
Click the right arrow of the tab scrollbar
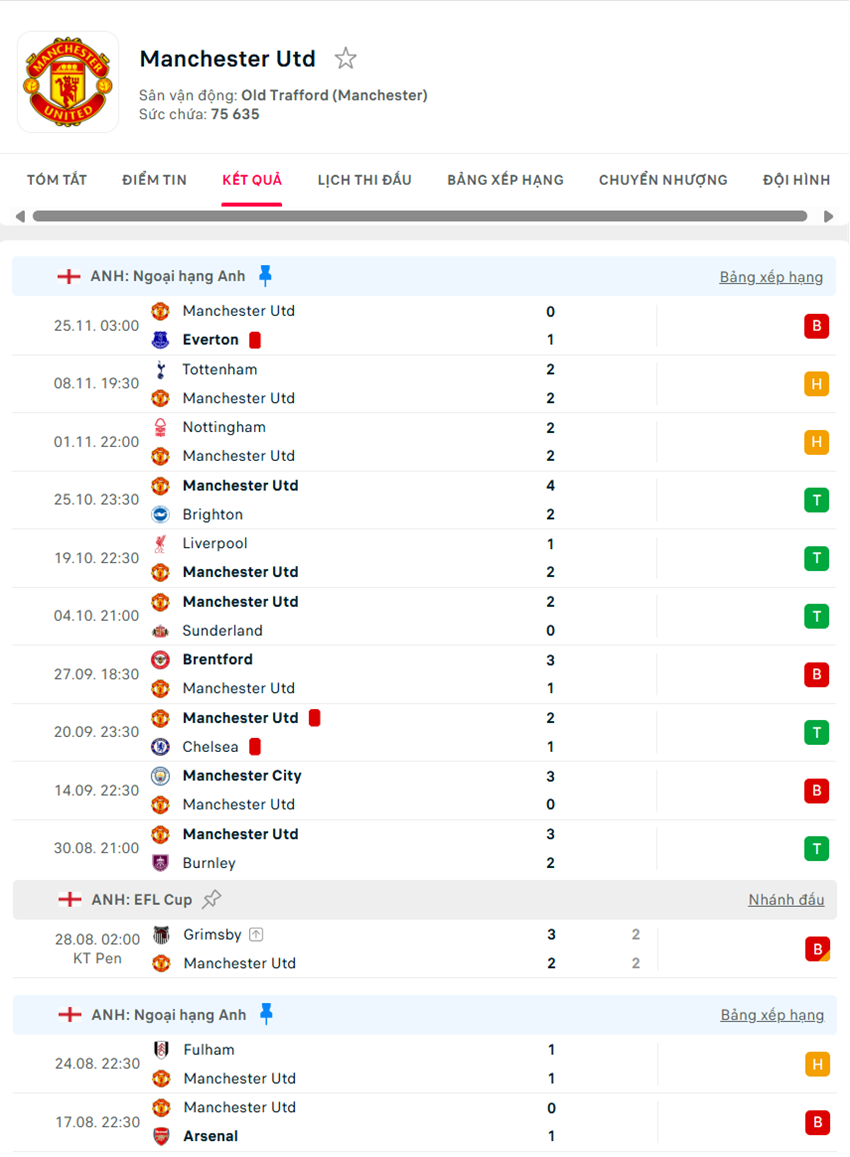coord(828,216)
